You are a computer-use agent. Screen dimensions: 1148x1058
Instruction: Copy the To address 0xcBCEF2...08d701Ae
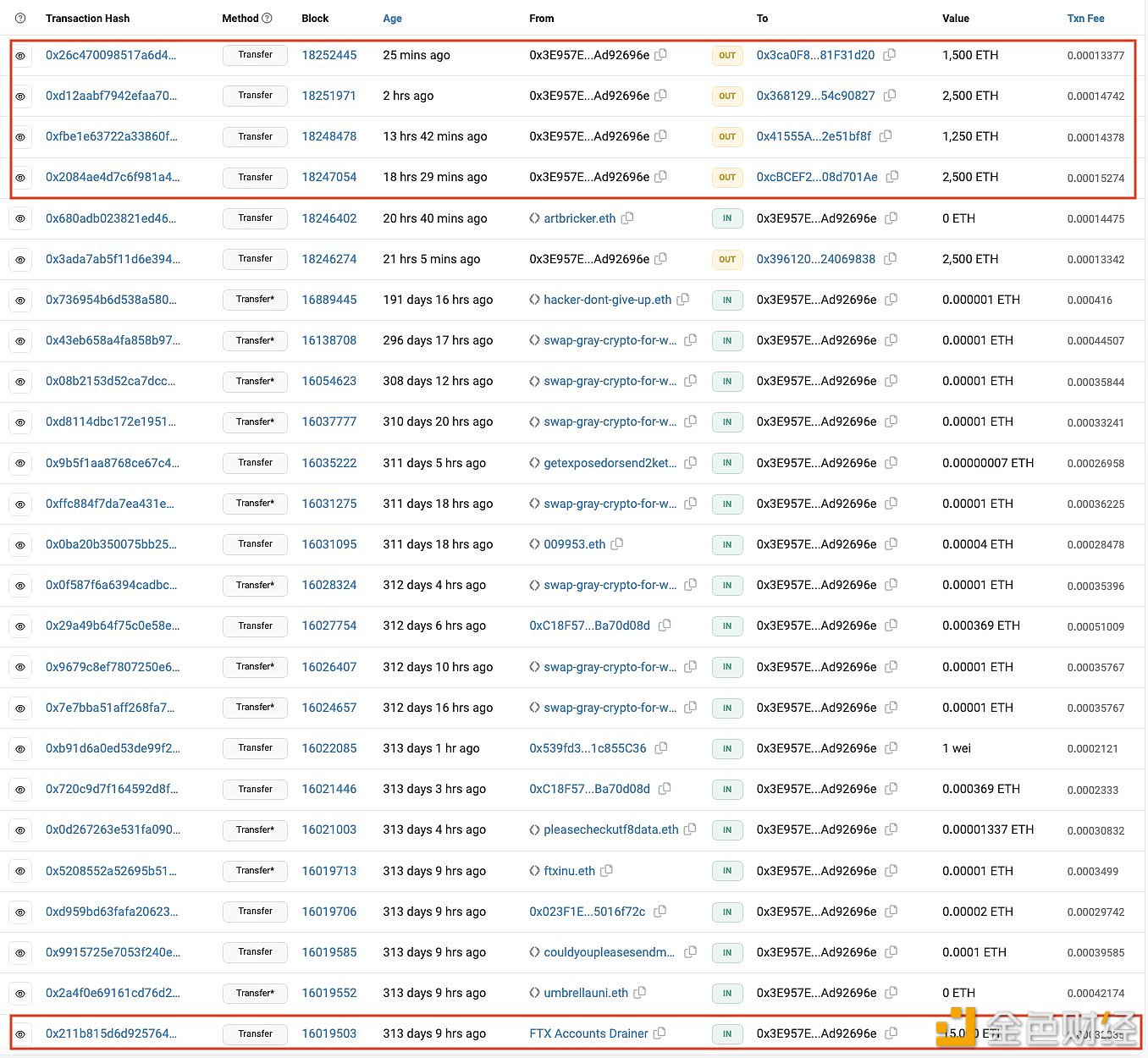coord(892,177)
